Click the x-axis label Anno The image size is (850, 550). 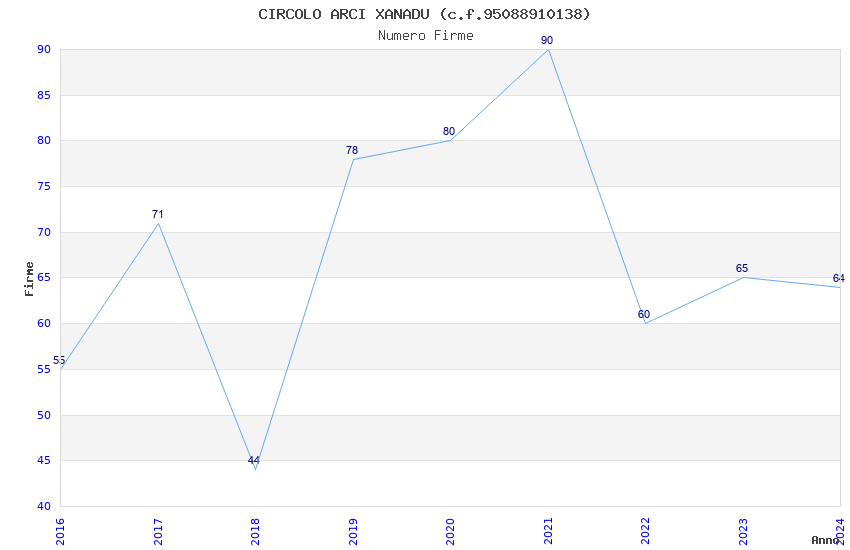coord(825,540)
